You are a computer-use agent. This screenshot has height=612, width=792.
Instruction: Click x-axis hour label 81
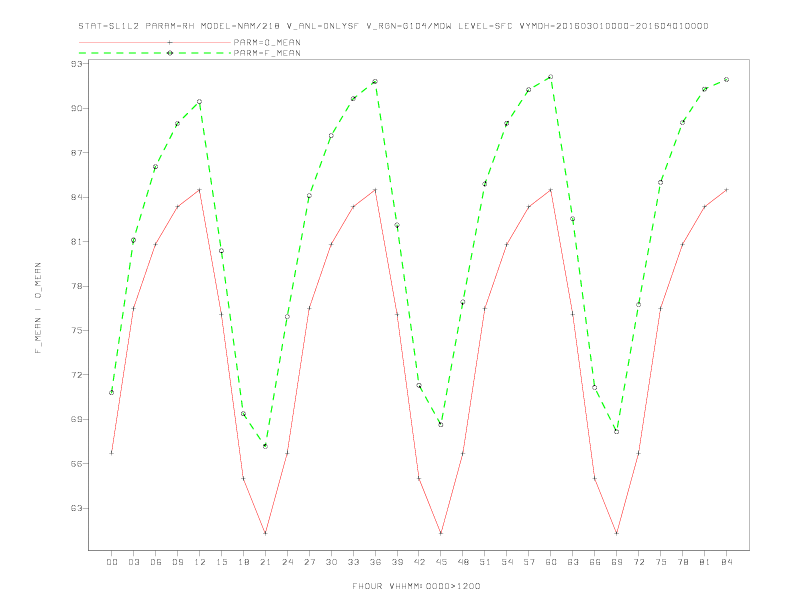705,562
